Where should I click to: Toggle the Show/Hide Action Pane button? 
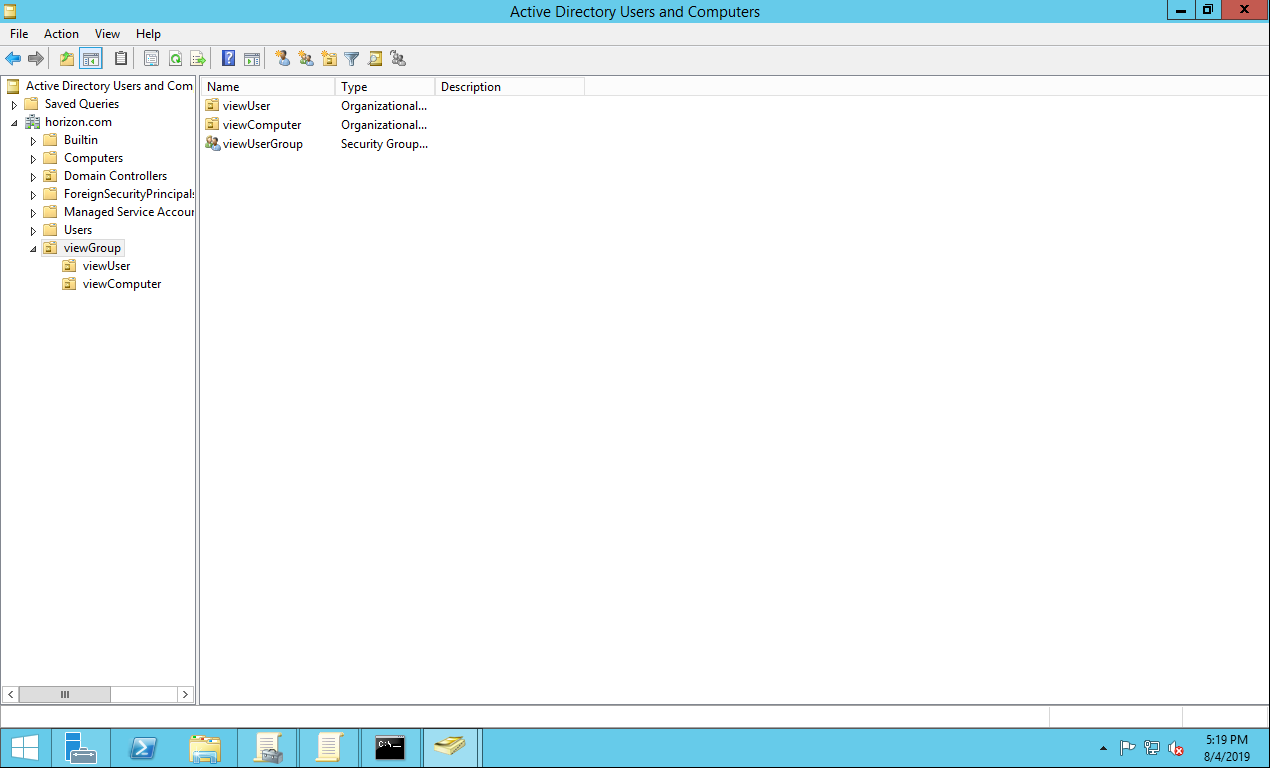252,59
